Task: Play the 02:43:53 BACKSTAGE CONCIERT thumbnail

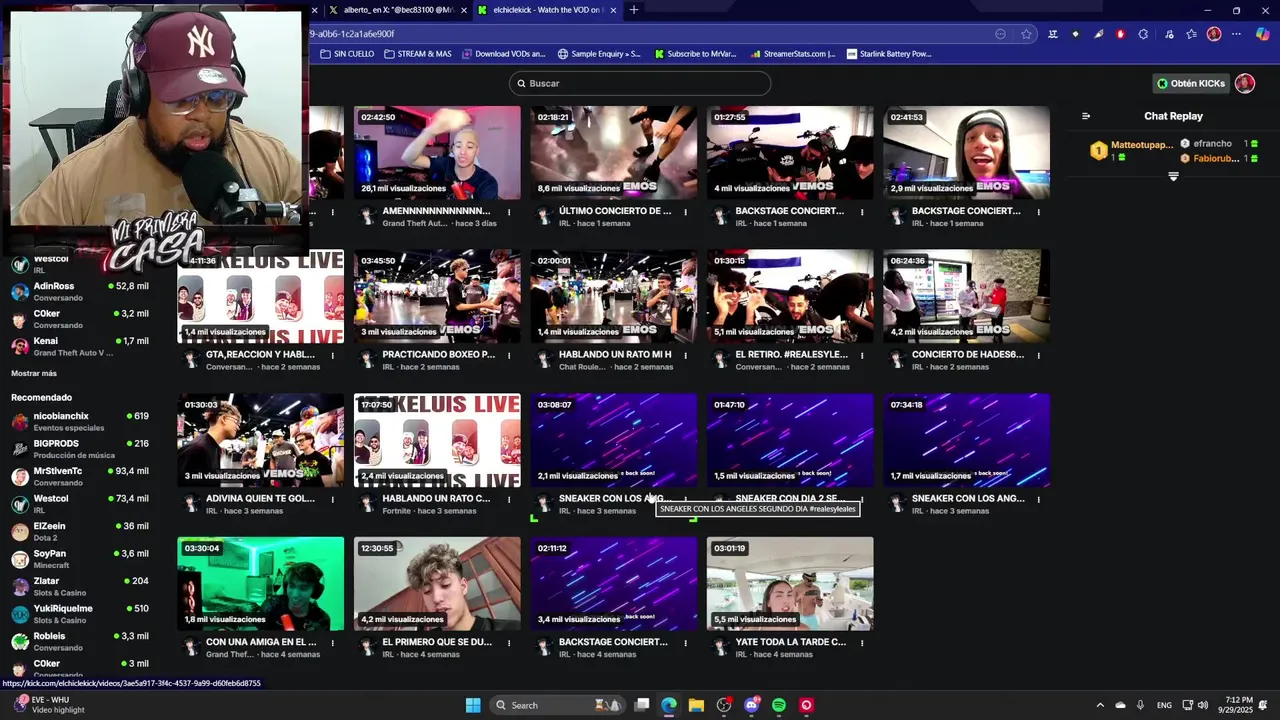Action: coord(966,153)
